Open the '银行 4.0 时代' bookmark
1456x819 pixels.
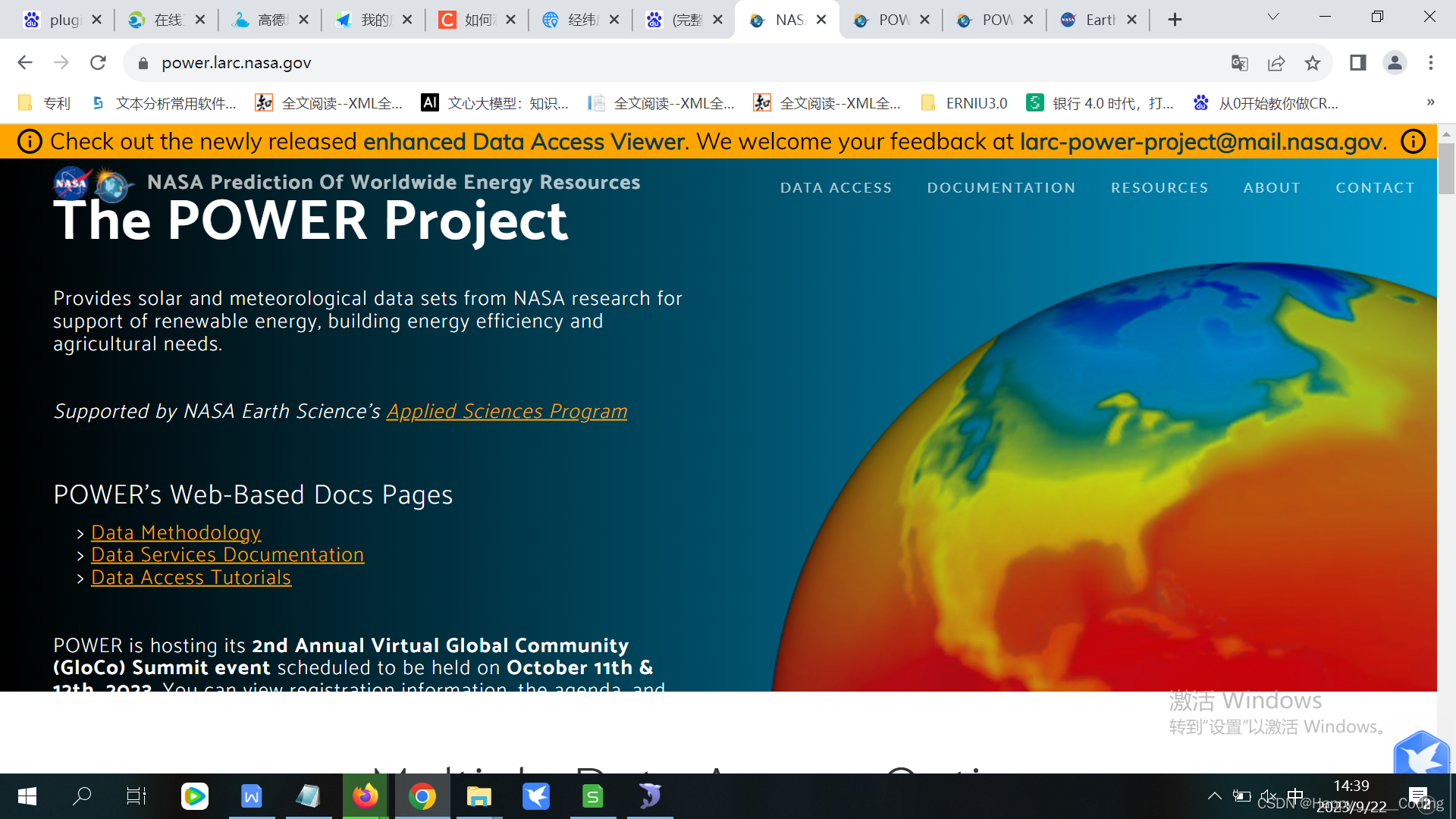1100,103
